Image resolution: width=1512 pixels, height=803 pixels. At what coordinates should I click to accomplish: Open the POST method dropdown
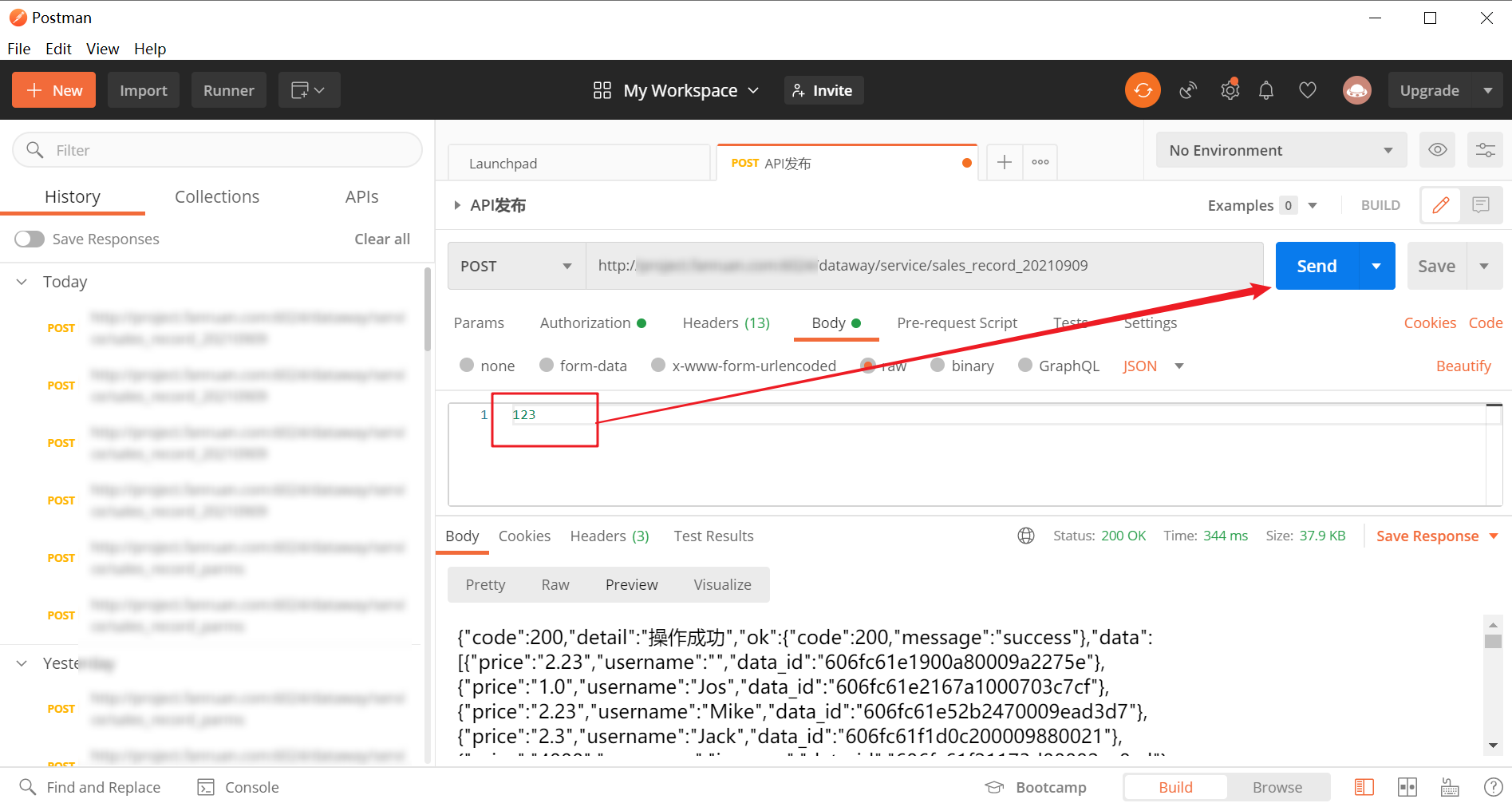pos(517,266)
